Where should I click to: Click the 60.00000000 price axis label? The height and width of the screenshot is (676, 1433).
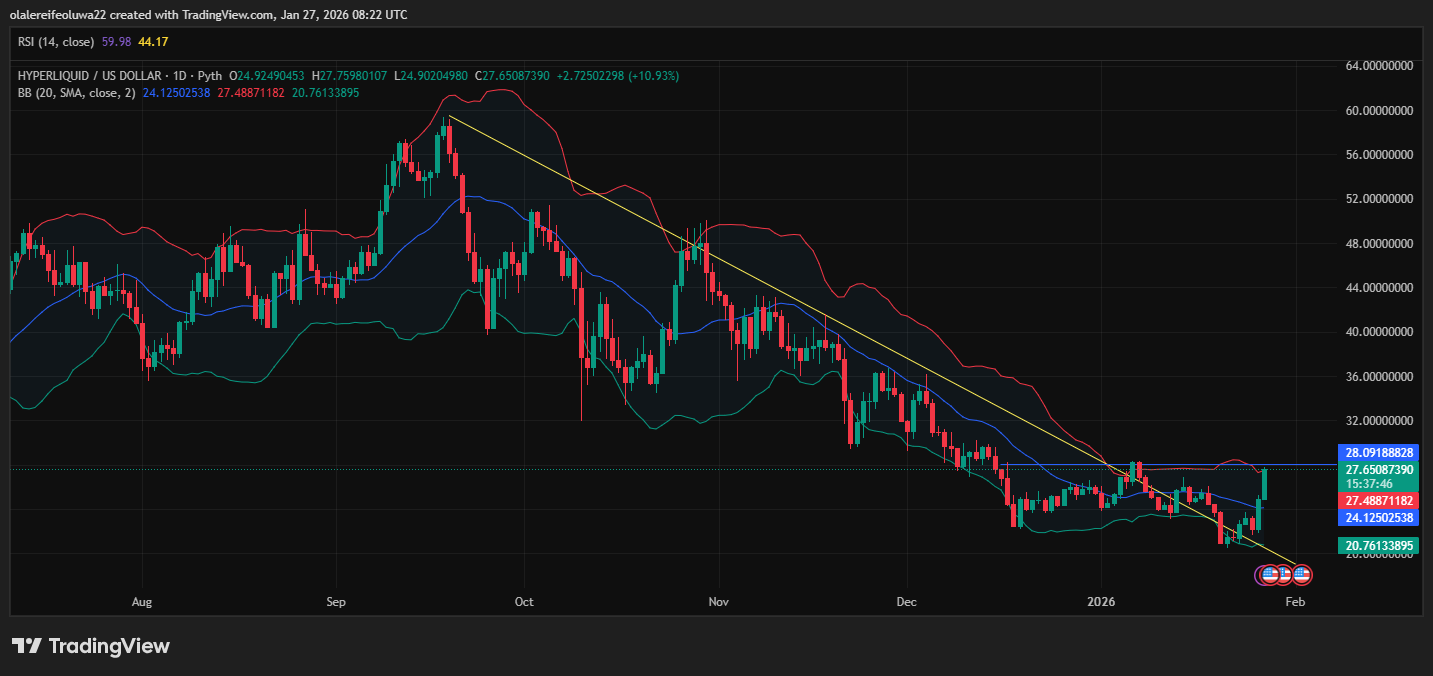pos(1379,110)
